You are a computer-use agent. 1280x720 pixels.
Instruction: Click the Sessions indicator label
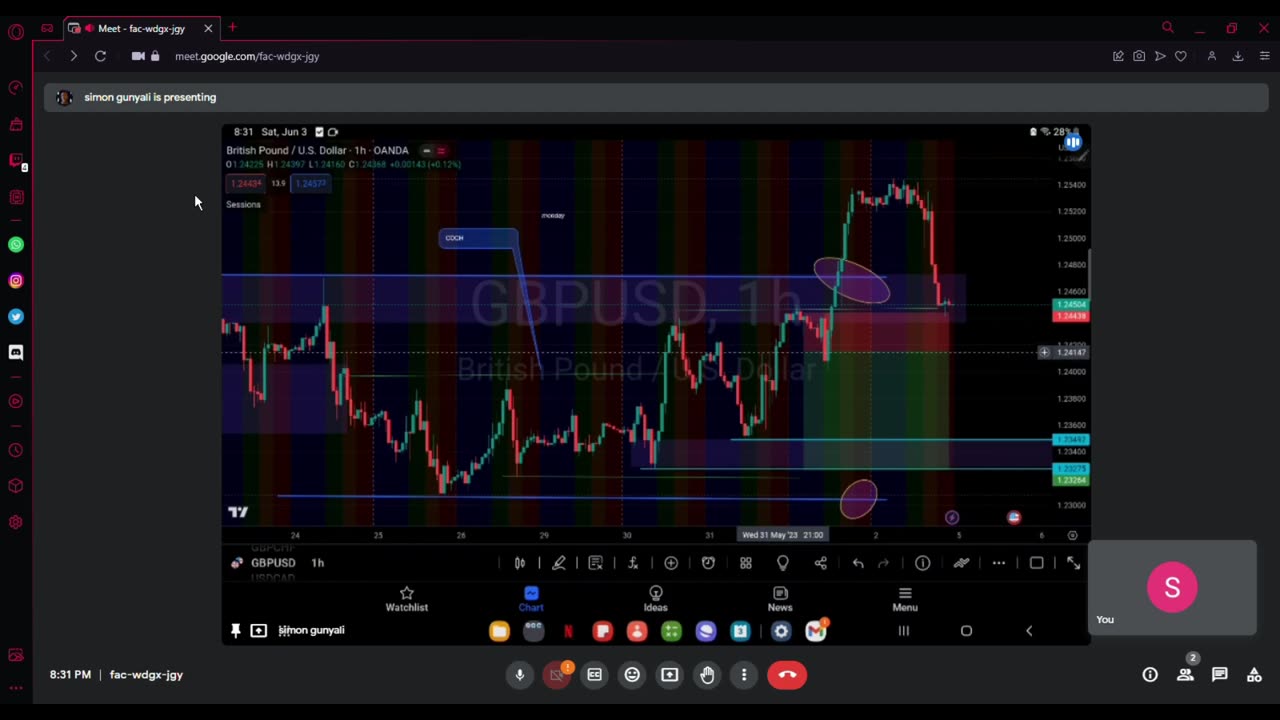[243, 204]
